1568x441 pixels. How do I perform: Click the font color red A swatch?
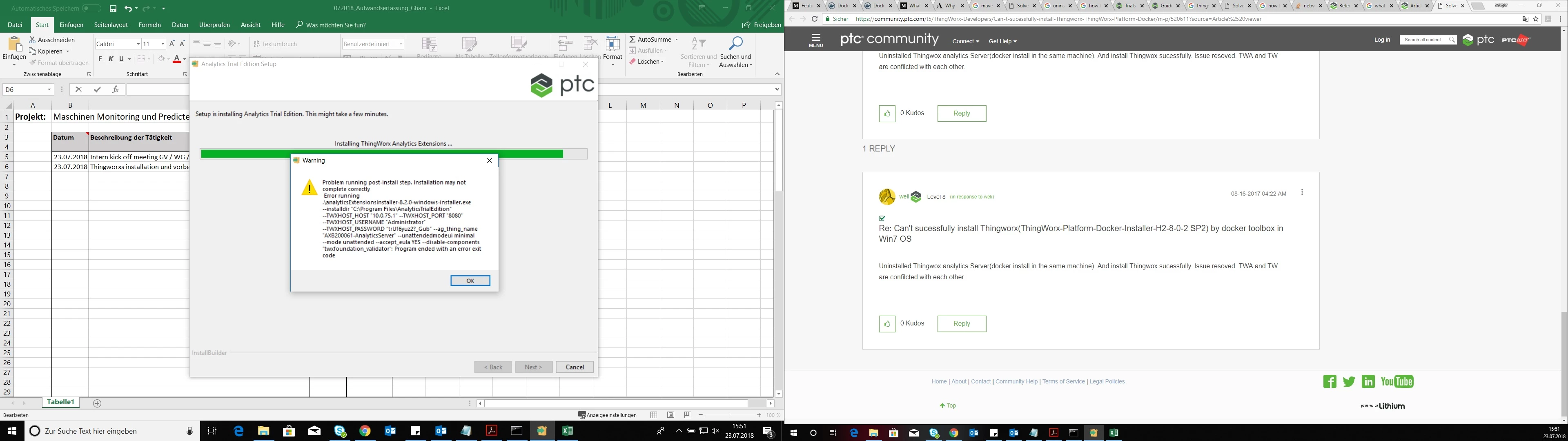[176, 59]
